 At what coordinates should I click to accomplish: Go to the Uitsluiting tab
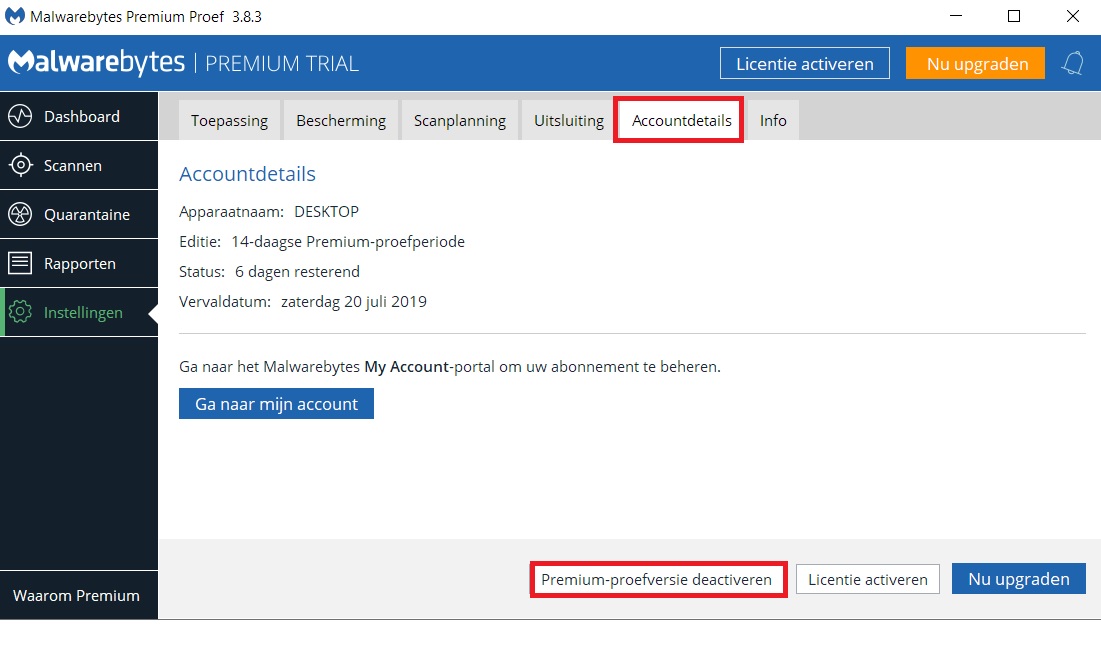coord(569,120)
